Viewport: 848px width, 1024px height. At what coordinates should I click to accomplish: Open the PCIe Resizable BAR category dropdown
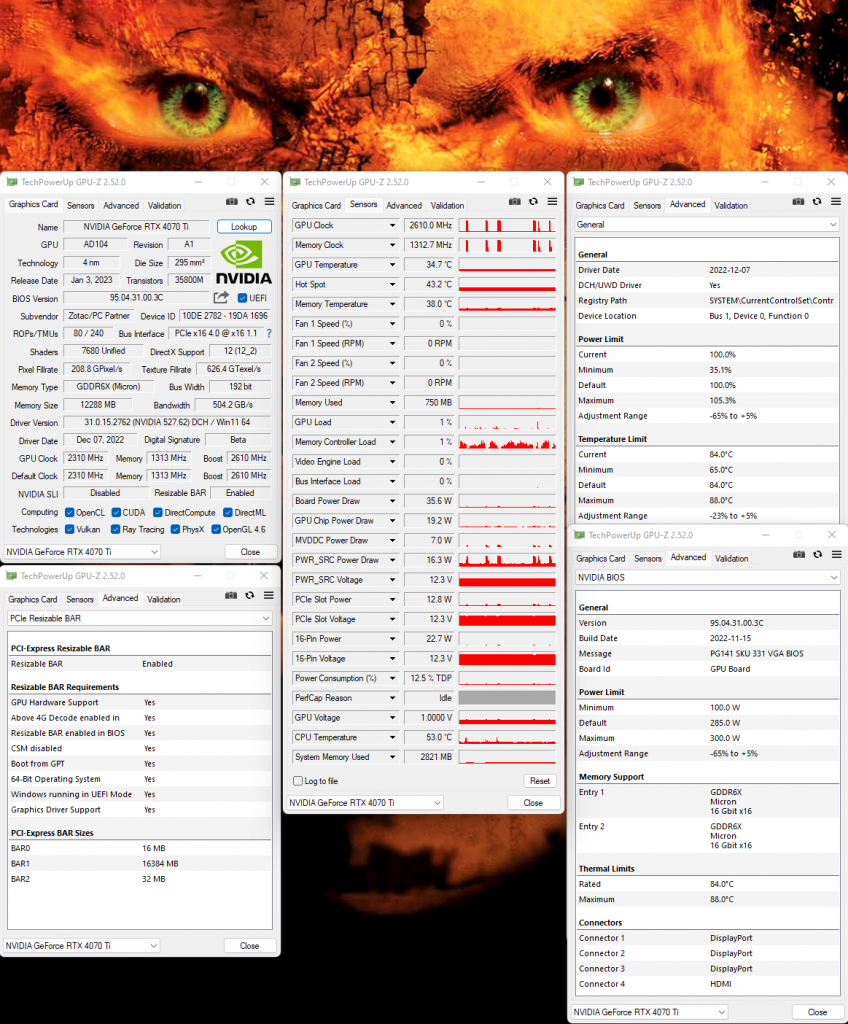click(139, 618)
